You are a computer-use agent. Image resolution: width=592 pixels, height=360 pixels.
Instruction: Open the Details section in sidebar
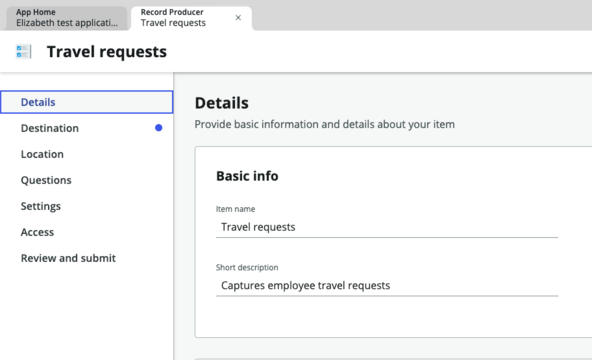pyautogui.click(x=87, y=102)
